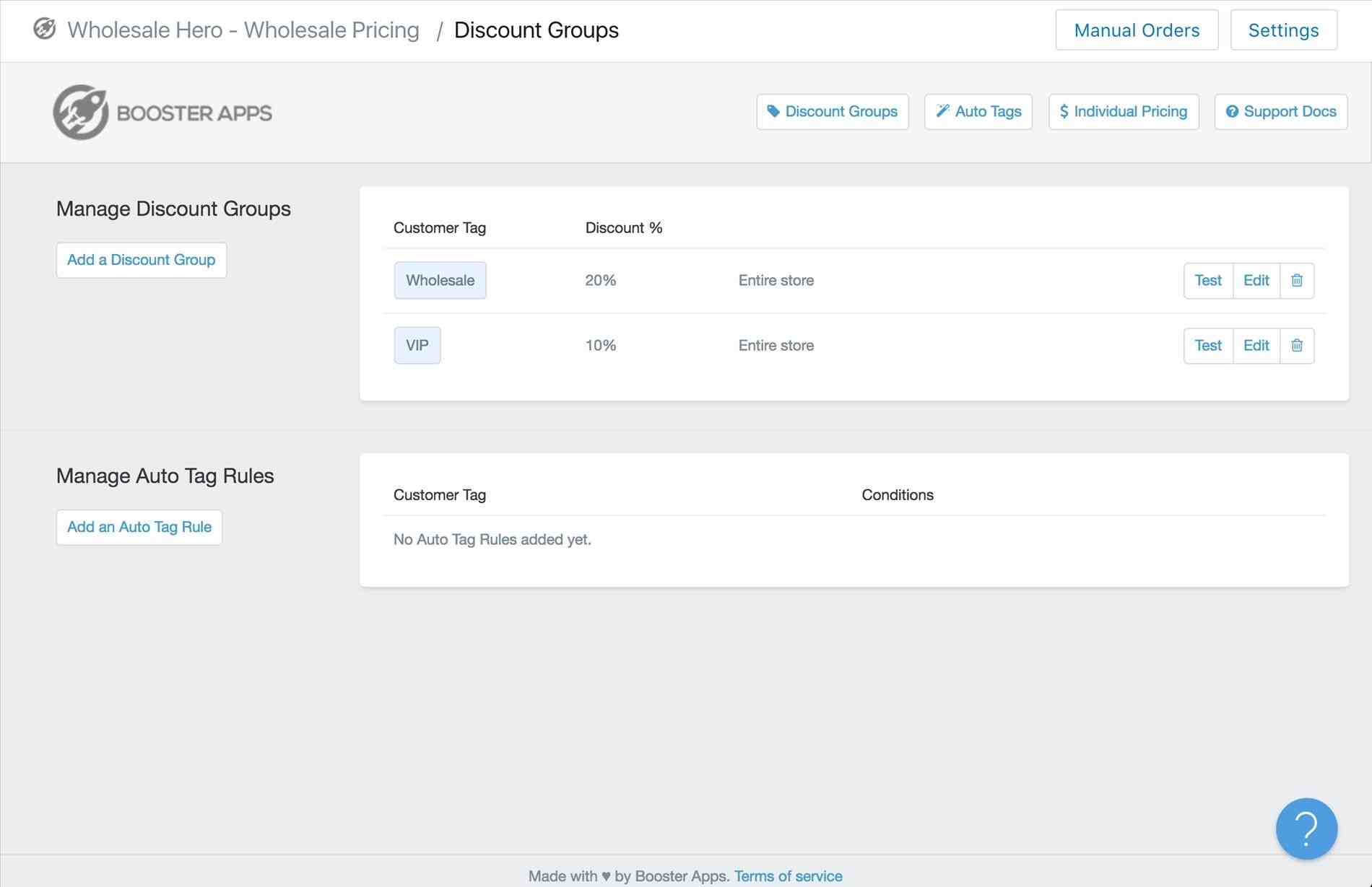1372x887 pixels.
Task: Edit the VIP discount group
Action: [x=1256, y=345]
